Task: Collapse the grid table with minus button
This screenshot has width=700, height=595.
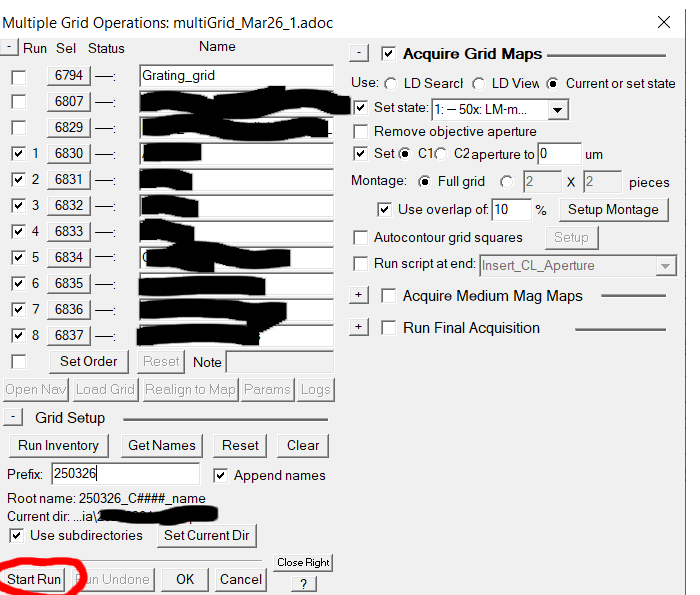Action: (x=9, y=47)
